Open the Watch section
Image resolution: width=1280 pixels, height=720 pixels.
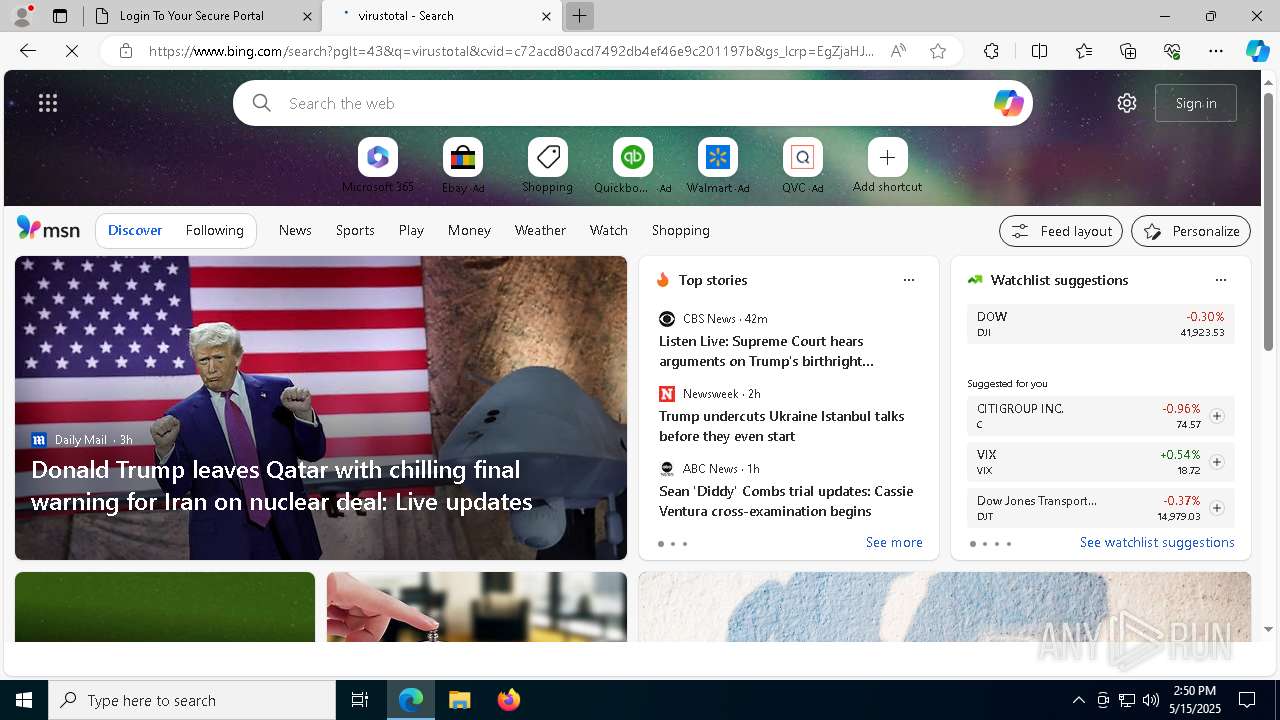coord(609,230)
